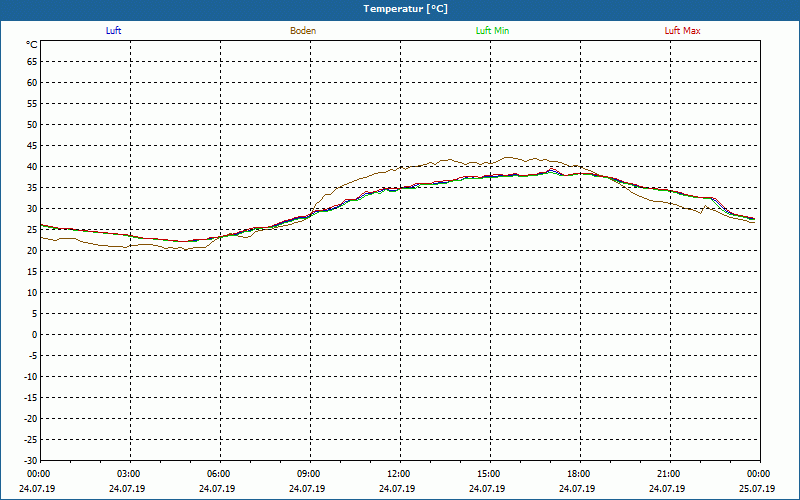Click the -10 y-axis value

click(31, 377)
